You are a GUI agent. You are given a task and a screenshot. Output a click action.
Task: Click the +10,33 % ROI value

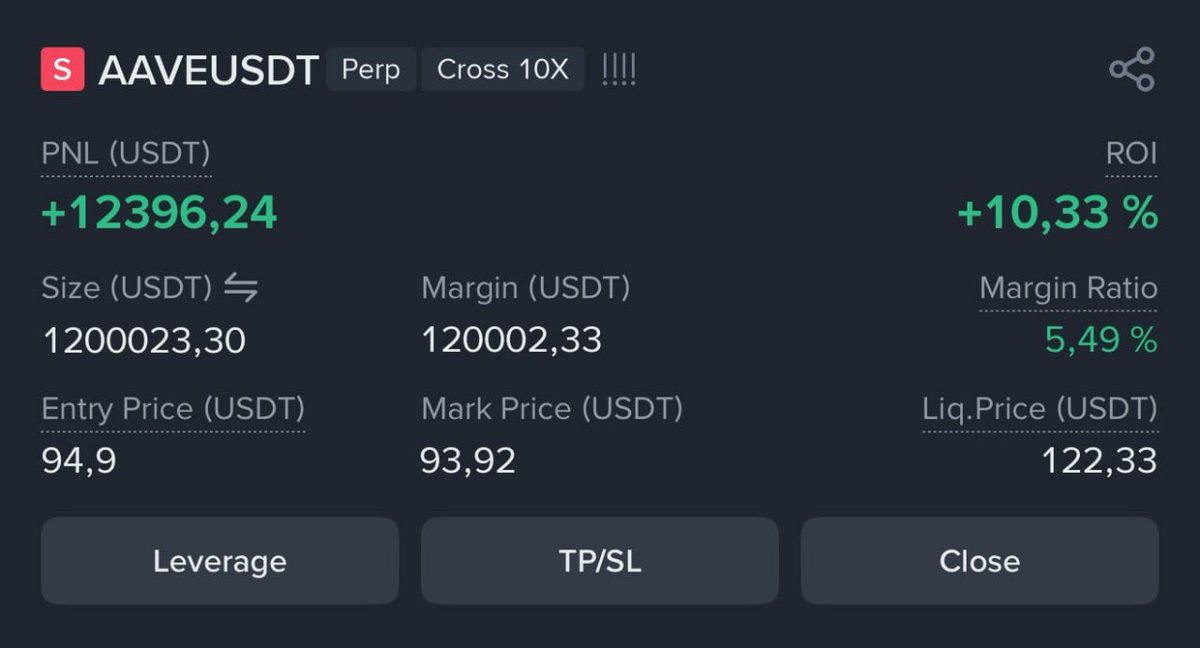[1057, 213]
